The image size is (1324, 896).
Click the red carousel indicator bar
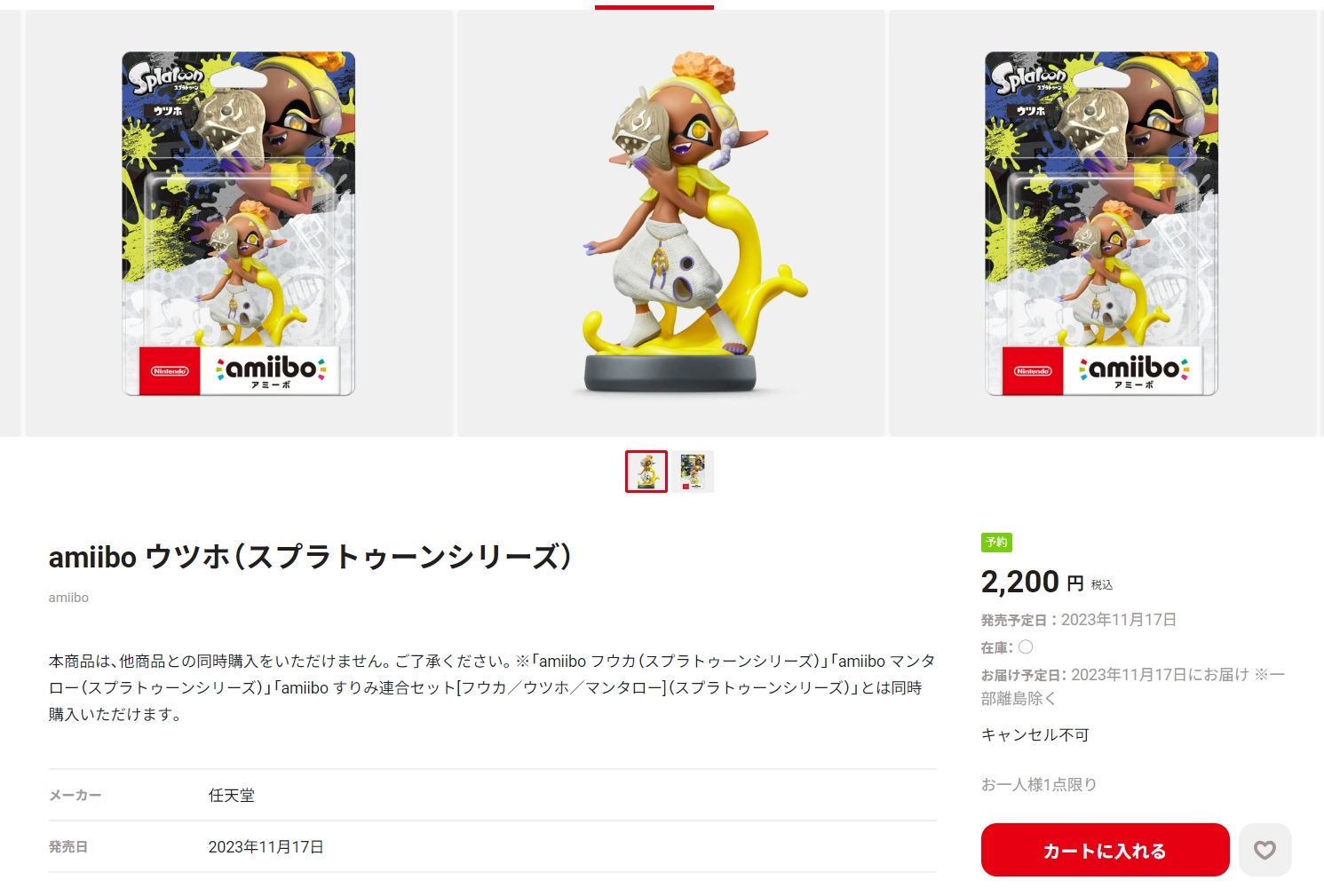tap(654, 7)
